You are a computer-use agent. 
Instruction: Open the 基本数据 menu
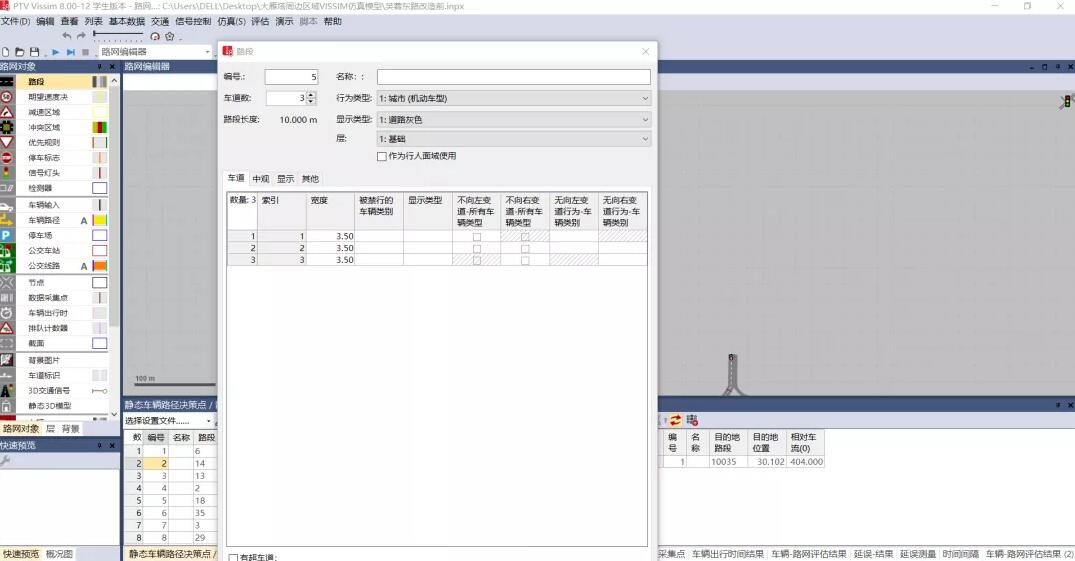[x=127, y=21]
